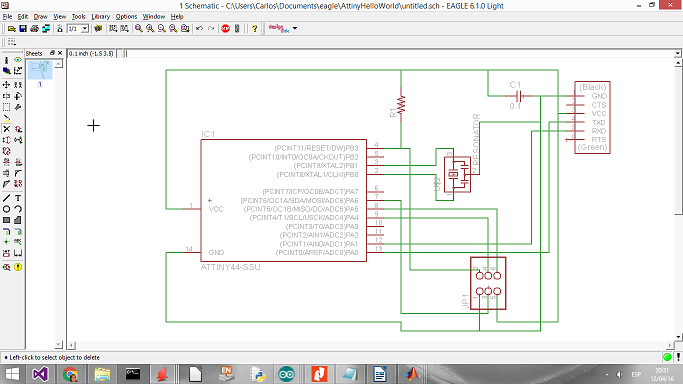Switch to board view icon
The image size is (683, 384).
[60, 28]
